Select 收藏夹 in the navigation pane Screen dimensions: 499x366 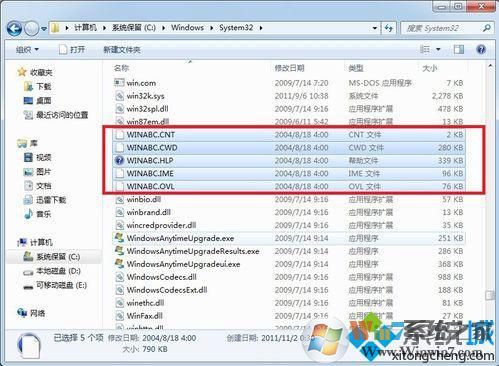click(41, 72)
